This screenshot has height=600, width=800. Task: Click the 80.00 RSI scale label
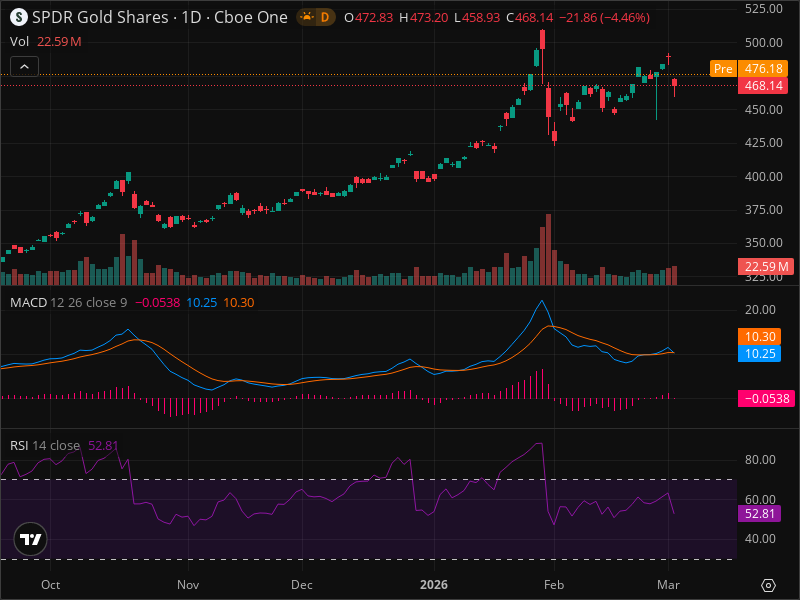tap(760, 460)
